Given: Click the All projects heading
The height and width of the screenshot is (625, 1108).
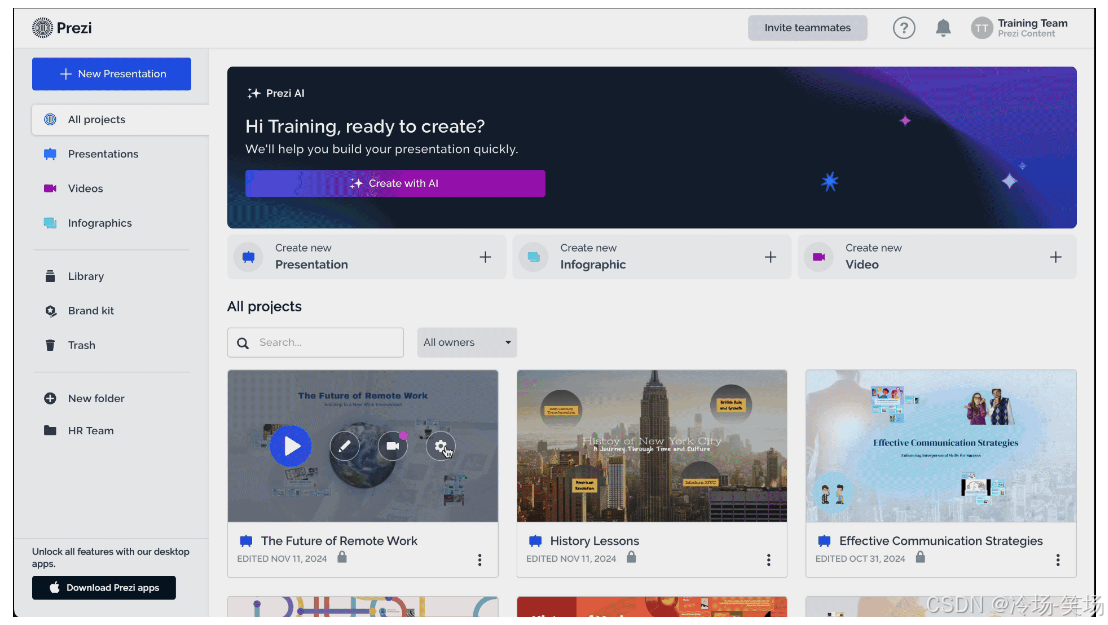Looking at the screenshot, I should (264, 306).
